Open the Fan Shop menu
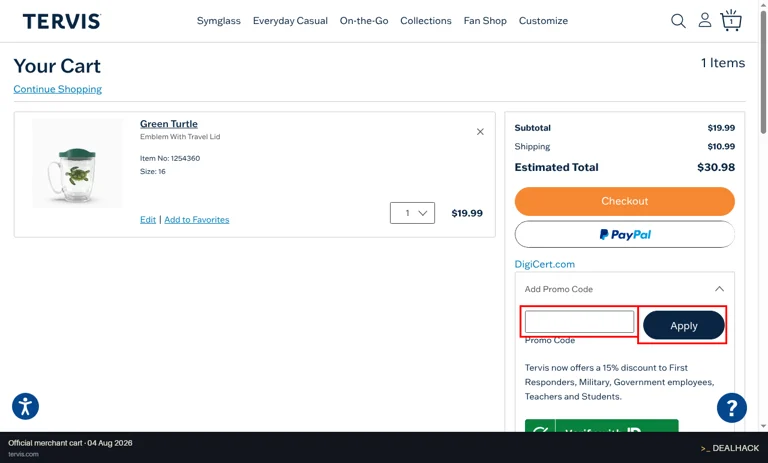The height and width of the screenshot is (463, 768). (x=485, y=21)
